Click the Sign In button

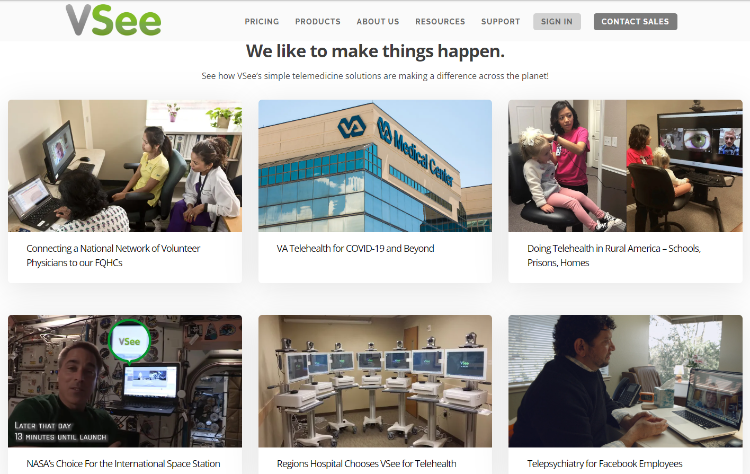557,22
